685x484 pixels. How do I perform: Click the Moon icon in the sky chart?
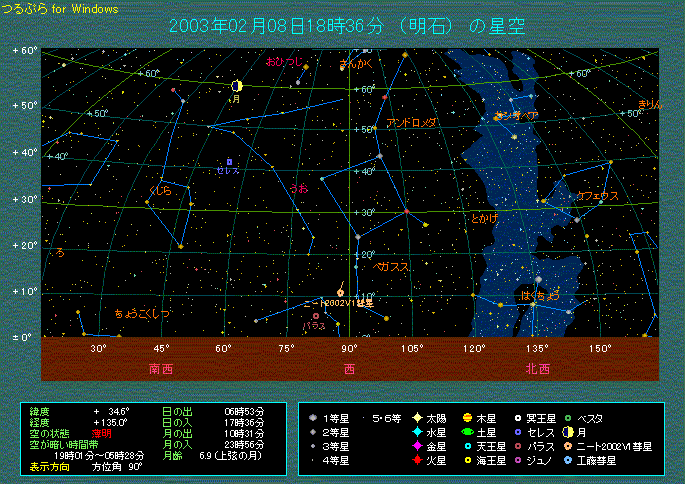coord(237,87)
